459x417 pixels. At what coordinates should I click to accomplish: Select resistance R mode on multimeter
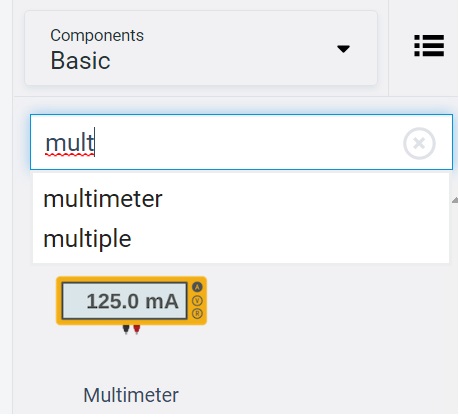coord(197,313)
